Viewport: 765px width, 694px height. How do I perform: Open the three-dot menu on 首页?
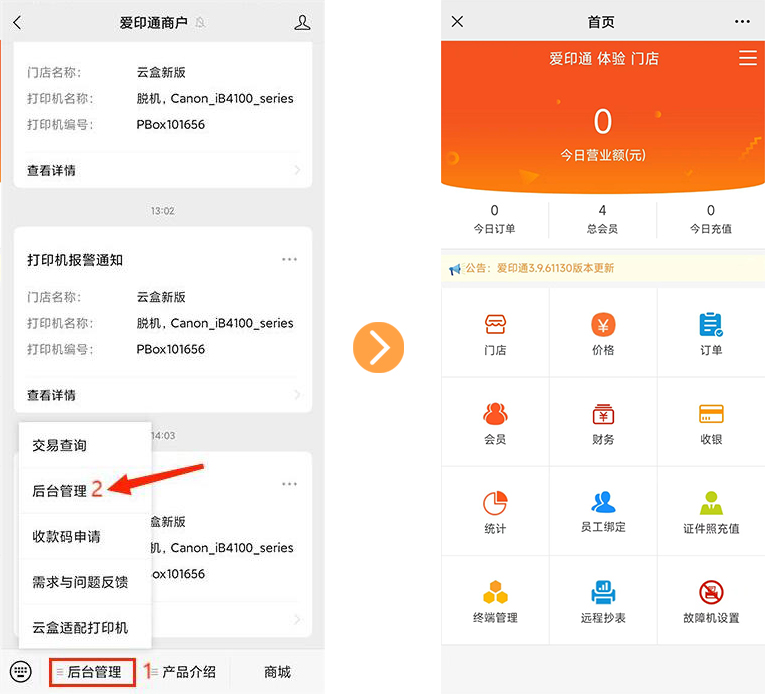point(742,21)
